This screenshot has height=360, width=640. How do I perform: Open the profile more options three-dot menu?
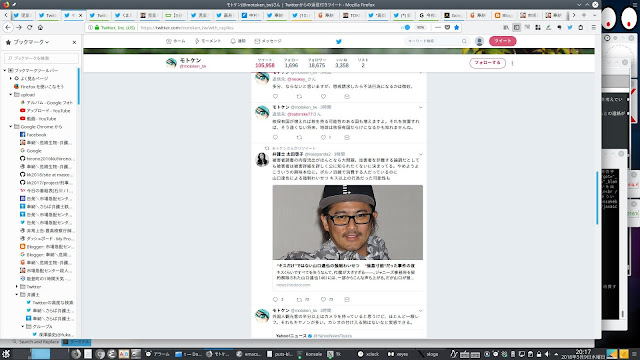click(x=512, y=63)
